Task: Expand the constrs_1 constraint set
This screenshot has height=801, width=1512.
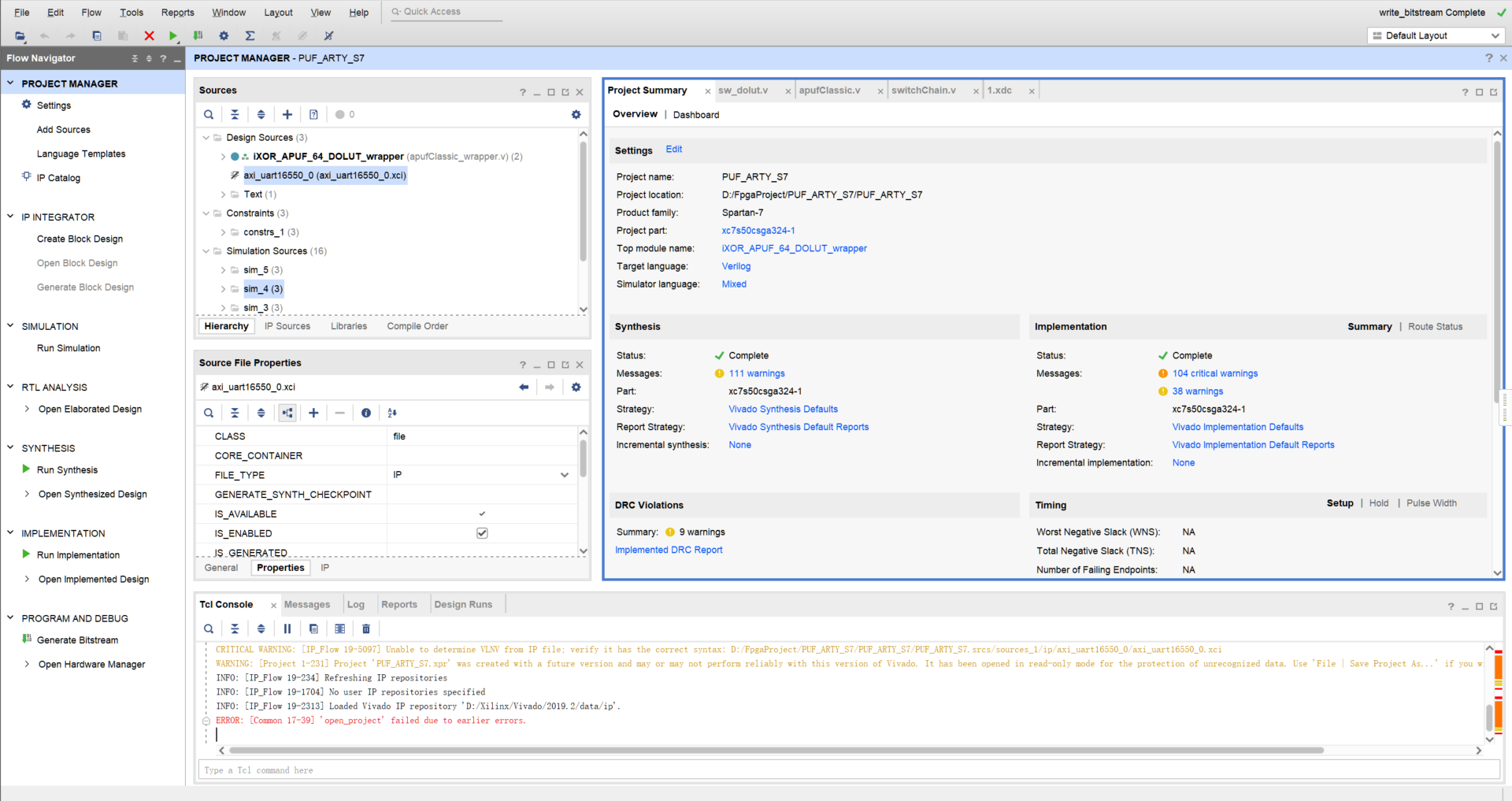Action: point(223,232)
